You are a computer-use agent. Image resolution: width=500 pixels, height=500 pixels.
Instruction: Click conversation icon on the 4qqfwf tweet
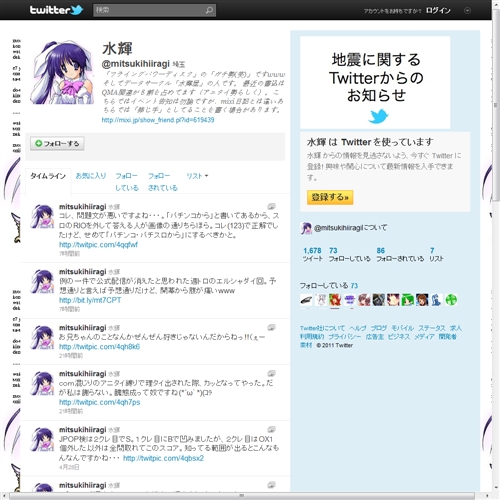[272, 206]
